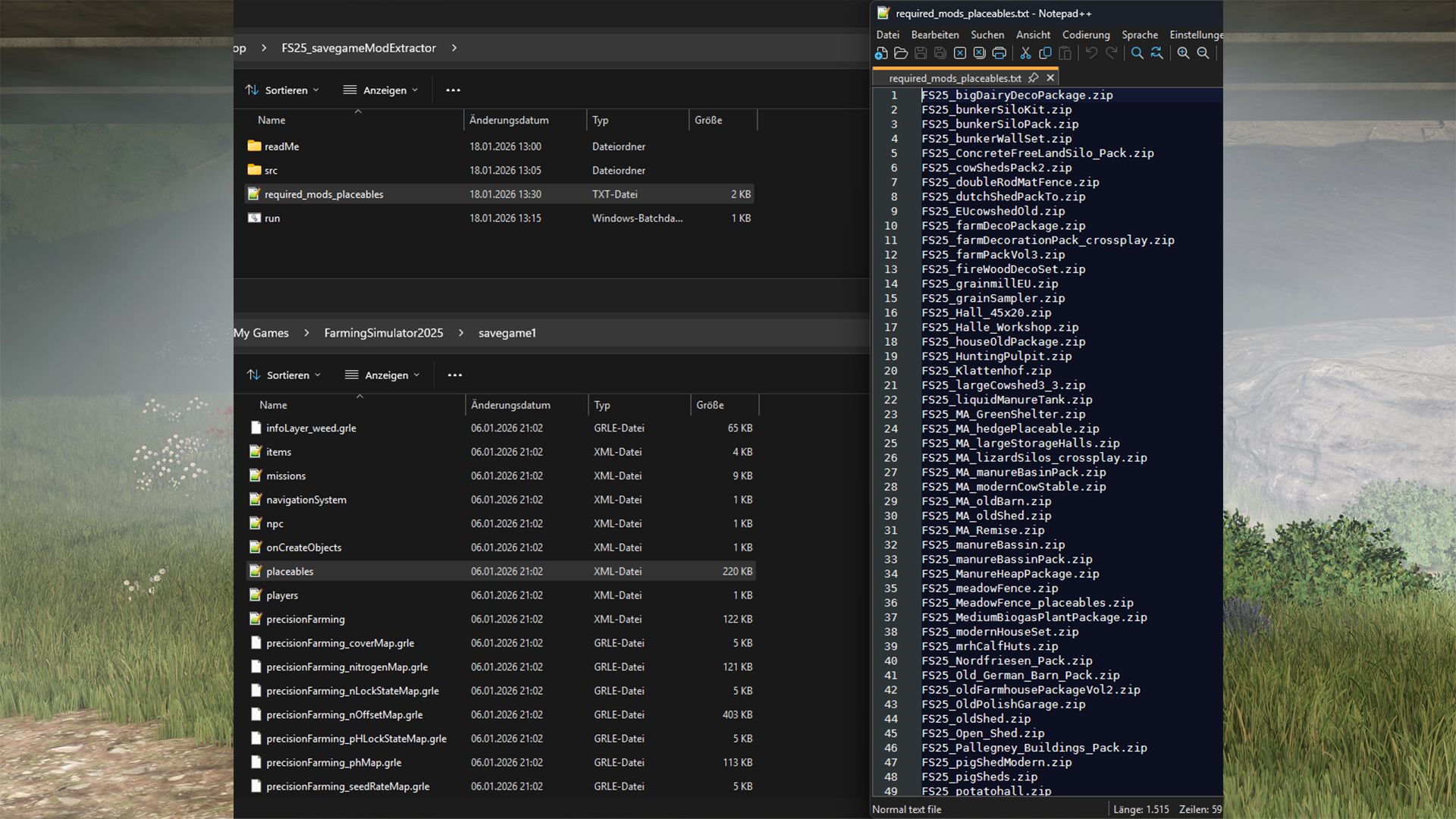Viewport: 1456px width, 819px height.
Task: Select the placeables XML file in savegame1
Action: [x=291, y=570]
